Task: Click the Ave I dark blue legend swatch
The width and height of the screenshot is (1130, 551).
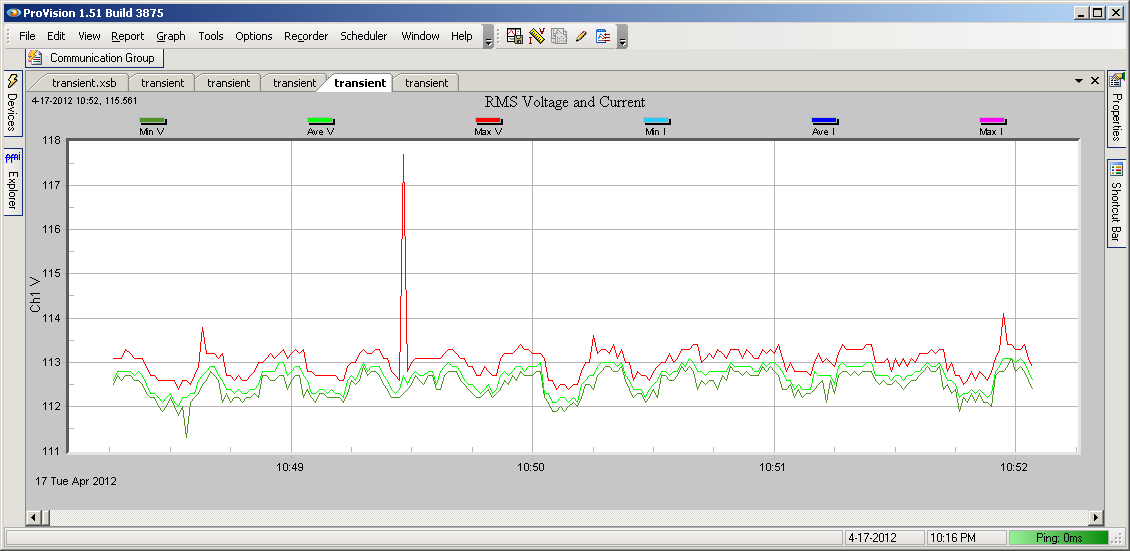Action: point(824,122)
